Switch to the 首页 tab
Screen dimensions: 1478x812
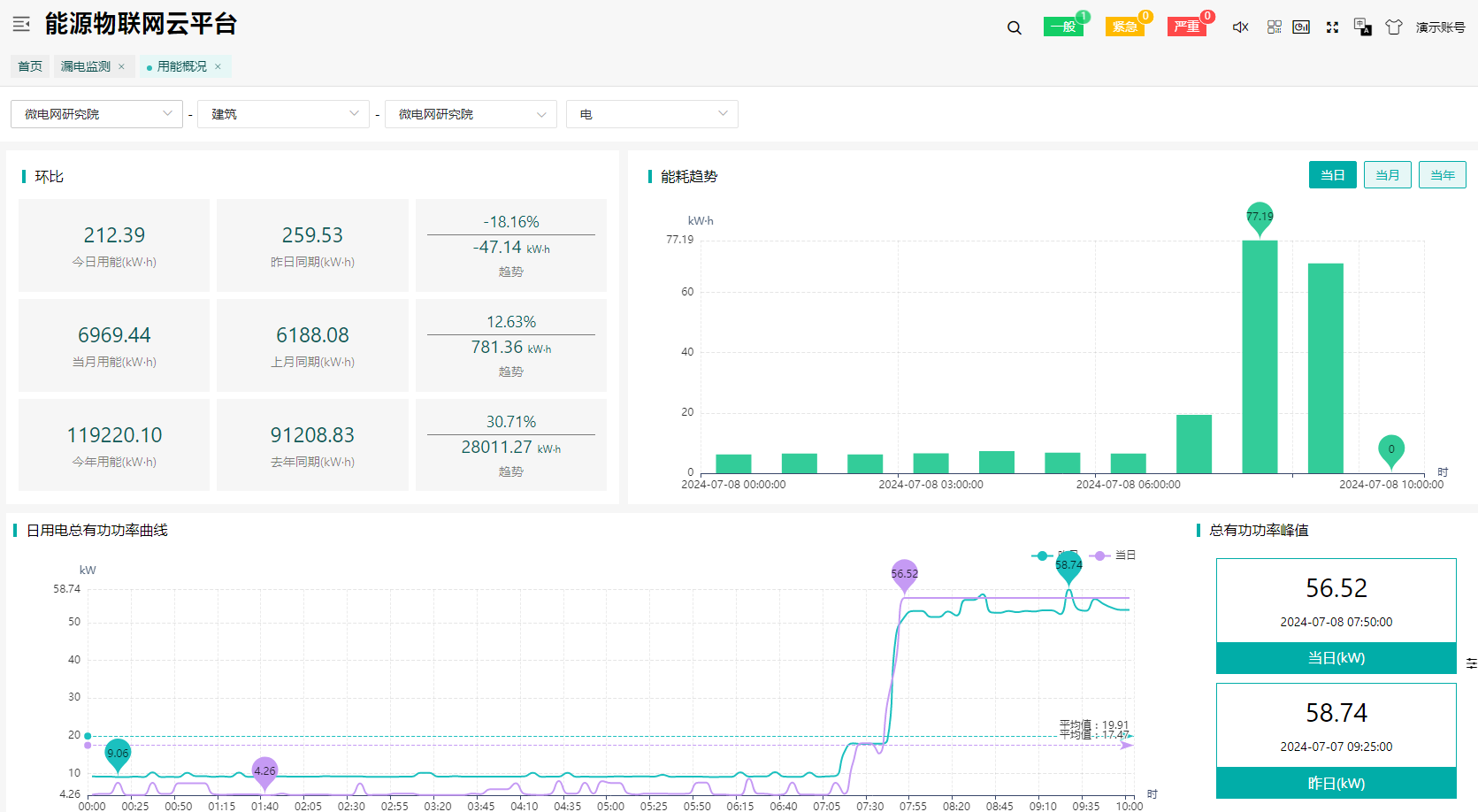30,66
